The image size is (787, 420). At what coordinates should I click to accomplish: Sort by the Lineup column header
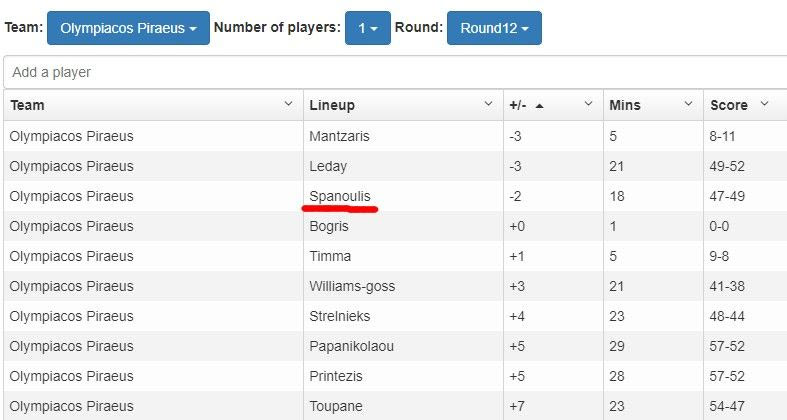pyautogui.click(x=332, y=105)
